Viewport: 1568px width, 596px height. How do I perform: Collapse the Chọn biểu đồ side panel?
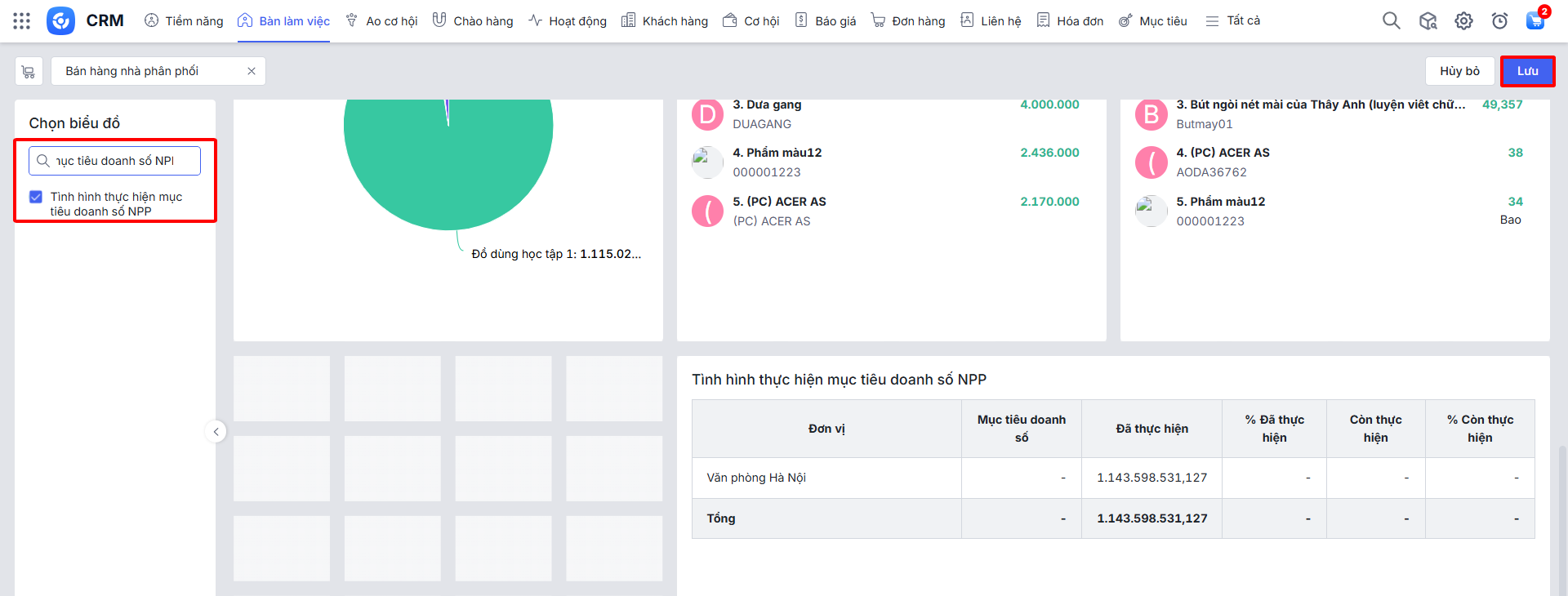[x=216, y=432]
